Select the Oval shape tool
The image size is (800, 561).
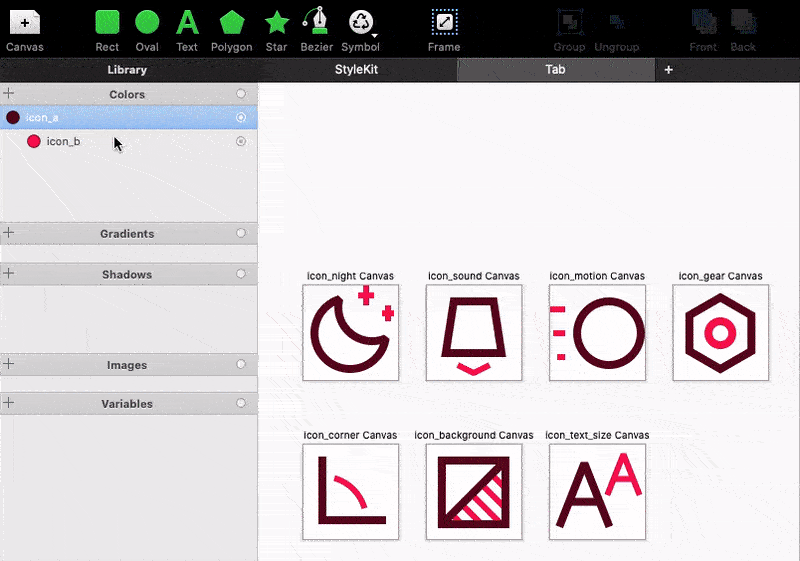pyautogui.click(x=147, y=22)
